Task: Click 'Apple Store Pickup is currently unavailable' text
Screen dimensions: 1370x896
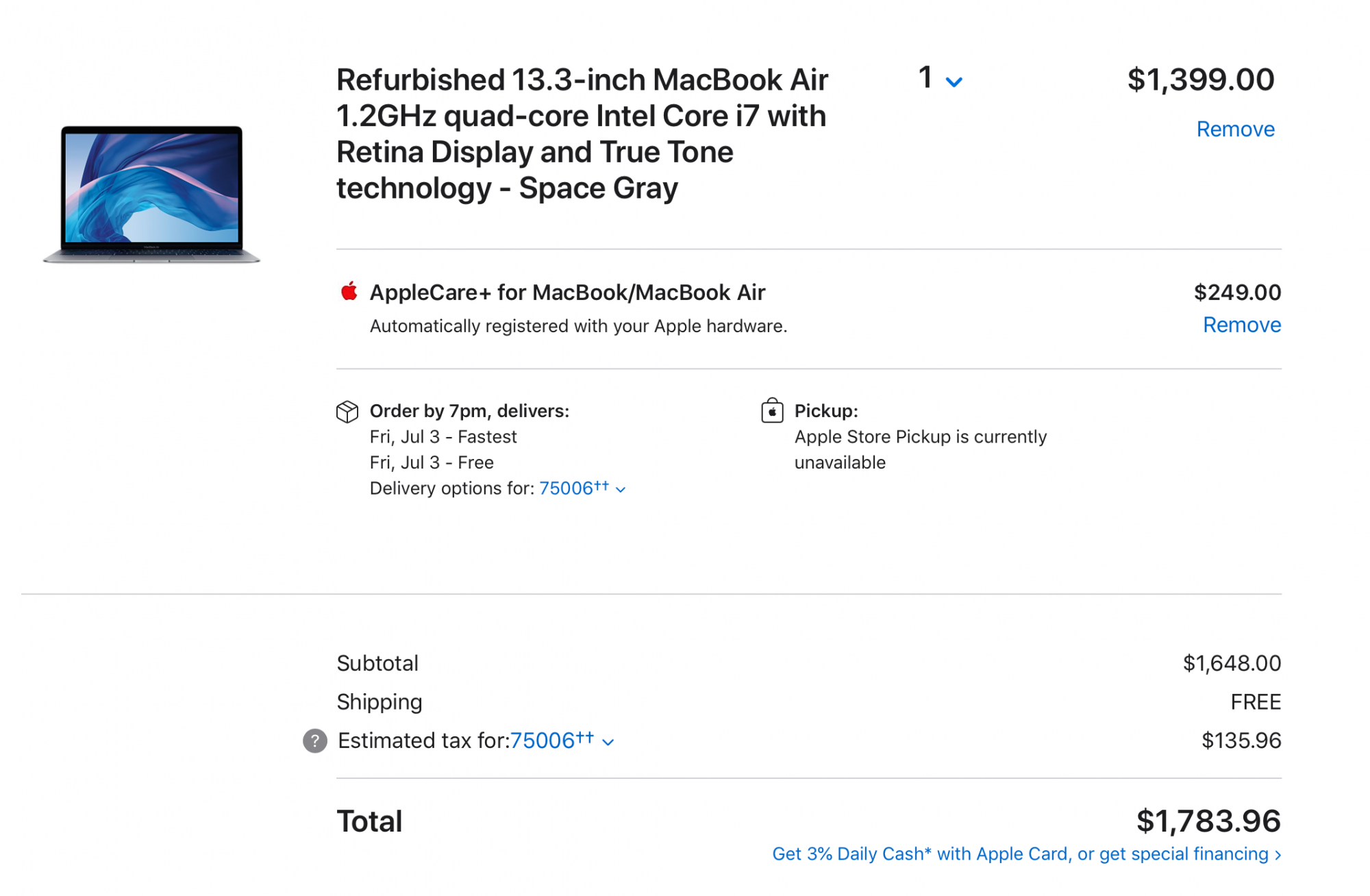Action: click(921, 449)
